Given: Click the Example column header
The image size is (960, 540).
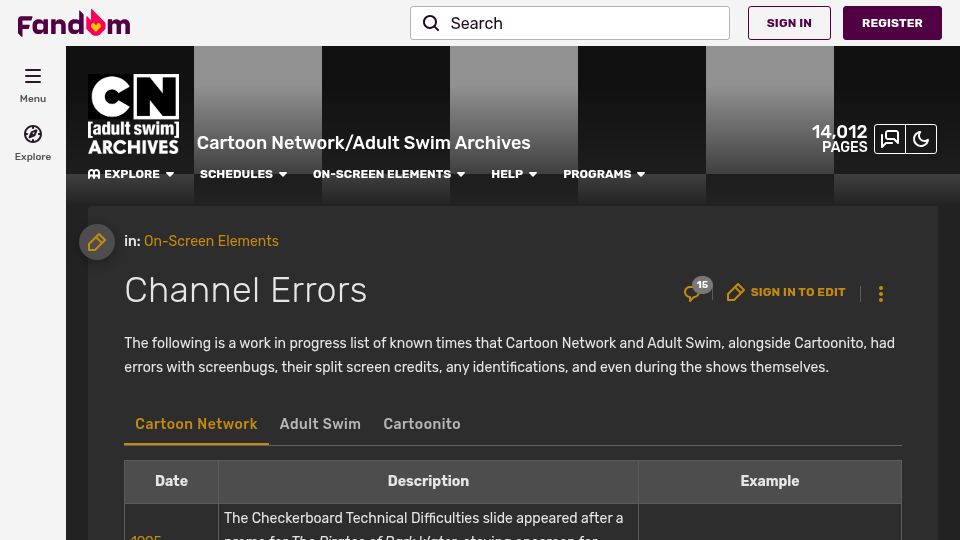Looking at the screenshot, I should pos(770,481).
